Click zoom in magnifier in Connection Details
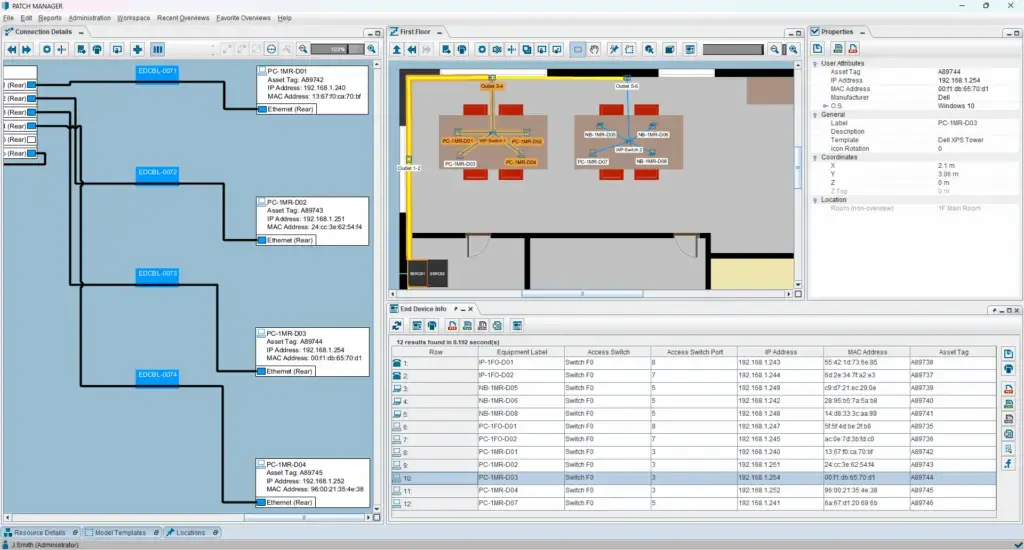The width and height of the screenshot is (1024, 550). point(372,48)
